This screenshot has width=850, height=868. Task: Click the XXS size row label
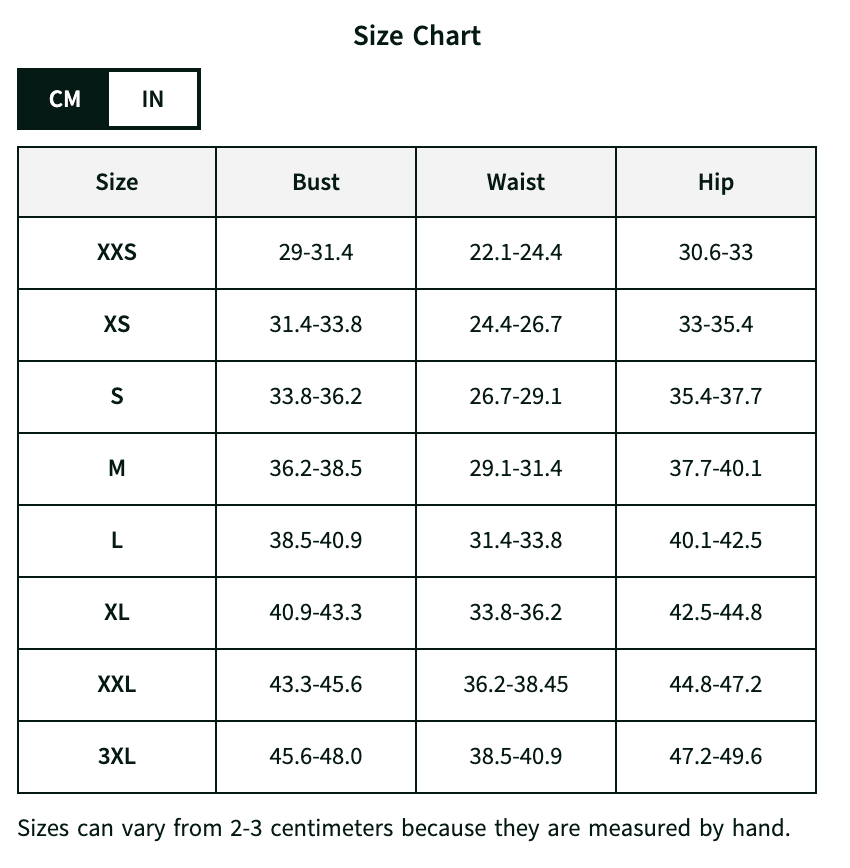(x=117, y=252)
